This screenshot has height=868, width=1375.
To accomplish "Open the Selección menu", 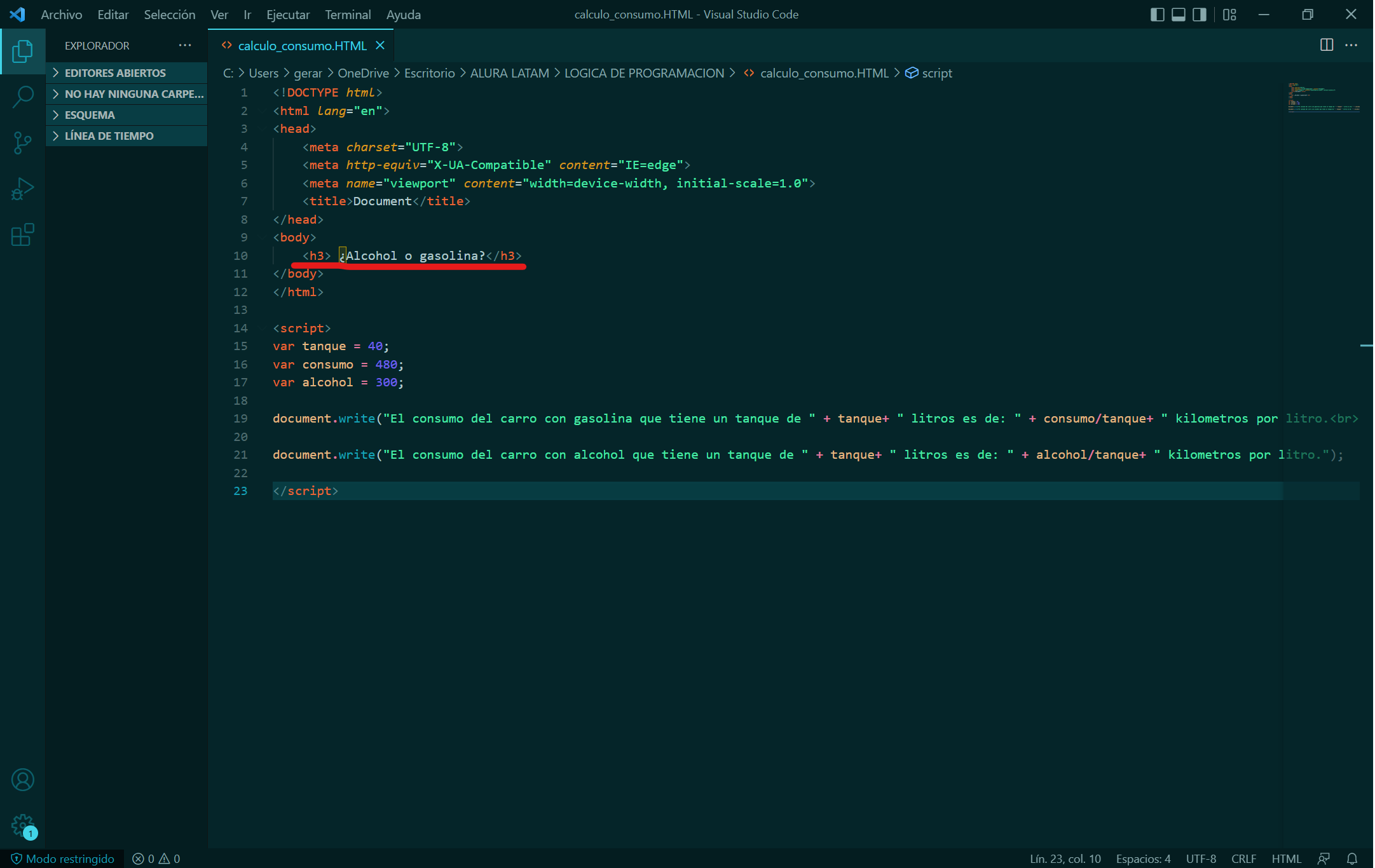I will [x=170, y=14].
